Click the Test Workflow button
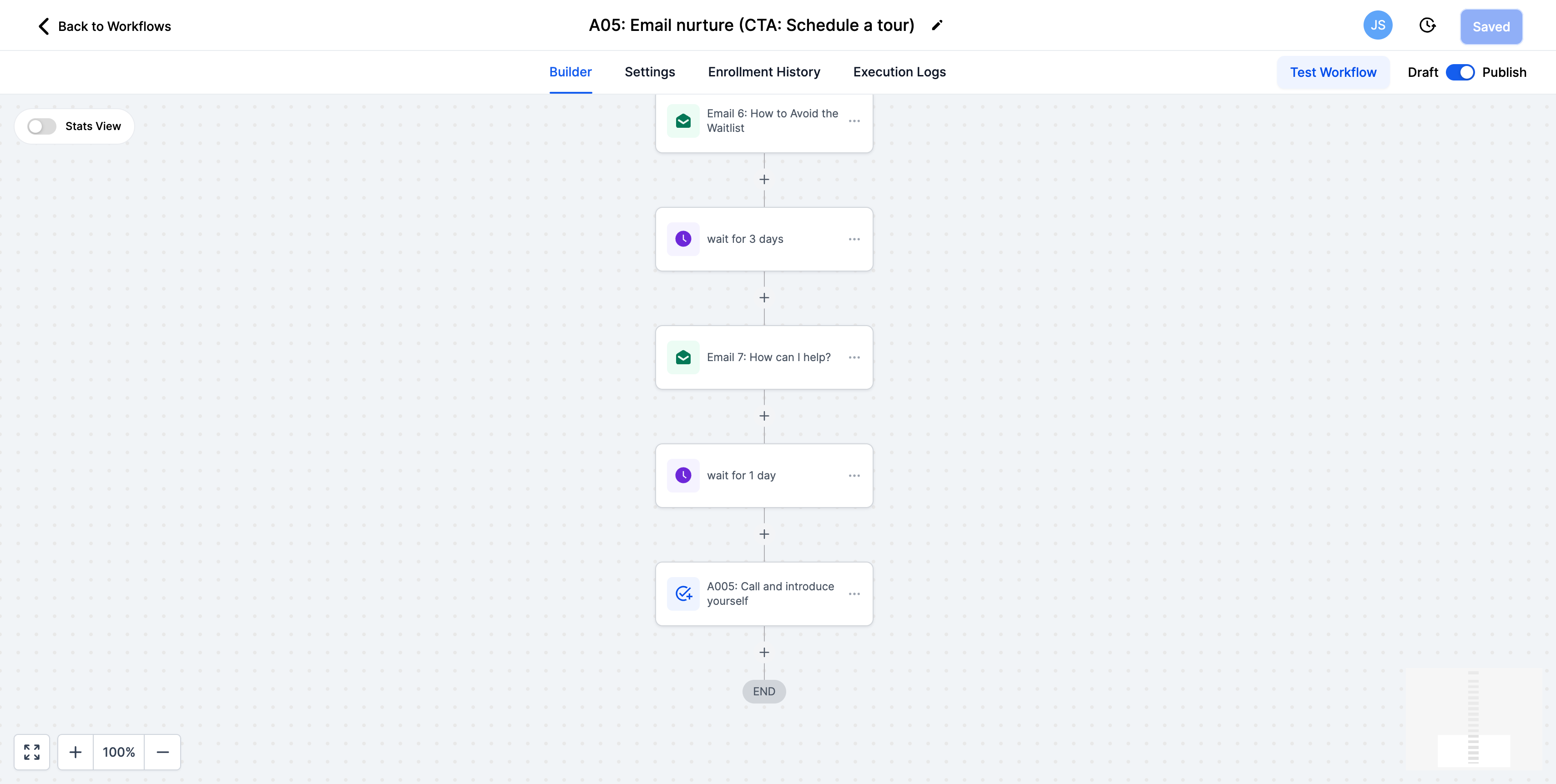 (x=1333, y=72)
